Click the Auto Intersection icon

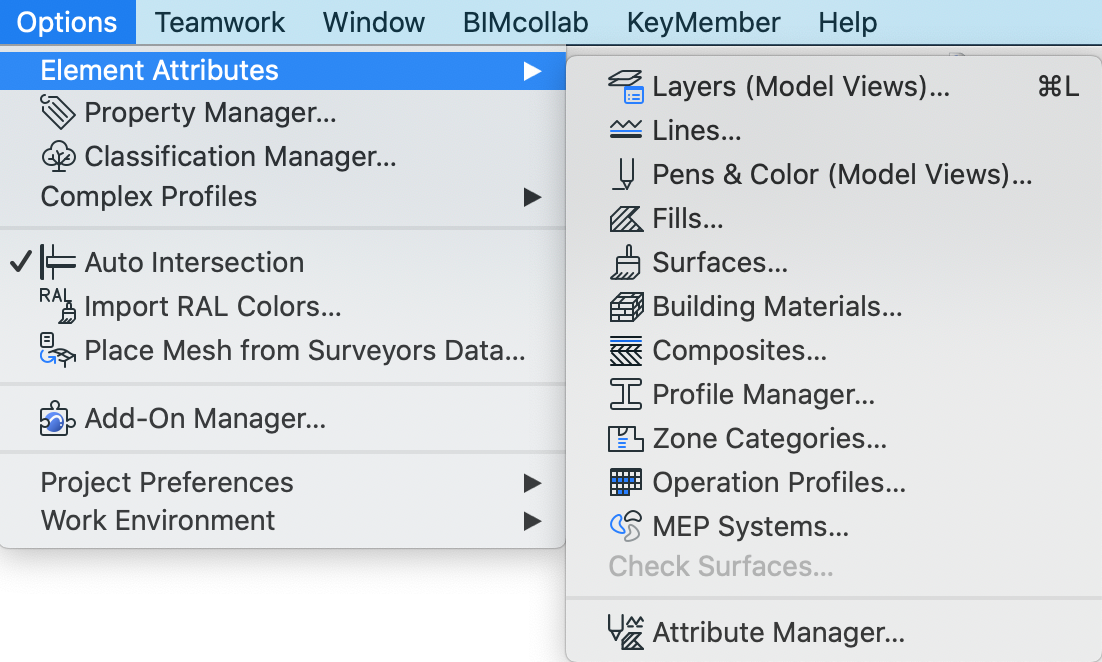click(58, 262)
